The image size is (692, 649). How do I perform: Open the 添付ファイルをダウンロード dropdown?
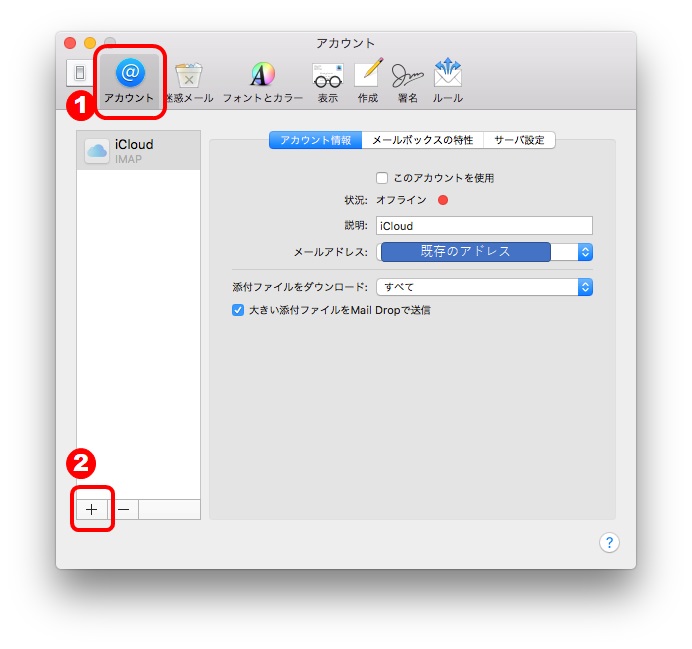point(484,287)
